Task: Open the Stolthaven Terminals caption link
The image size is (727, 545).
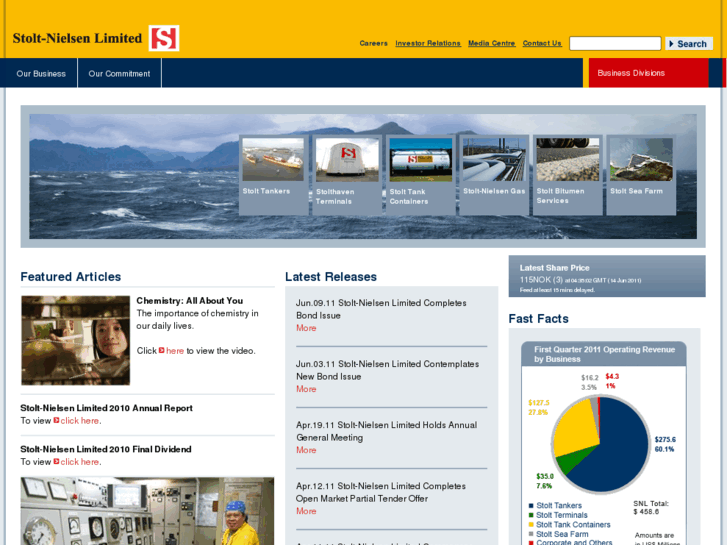Action: pos(335,196)
